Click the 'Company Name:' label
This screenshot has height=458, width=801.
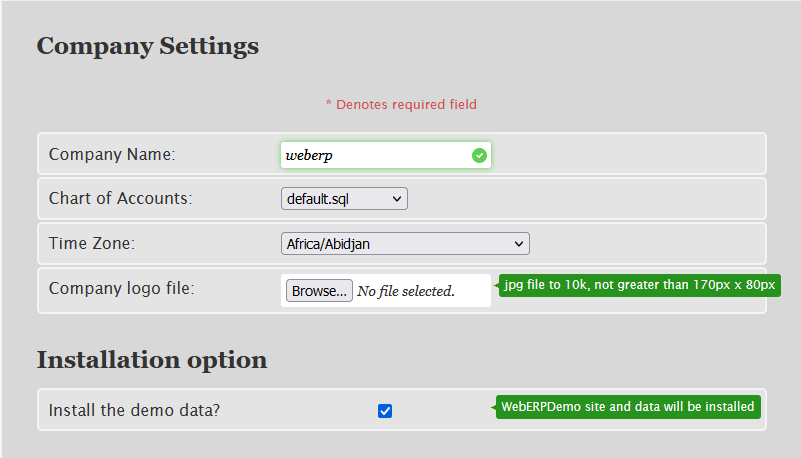click(x=112, y=154)
